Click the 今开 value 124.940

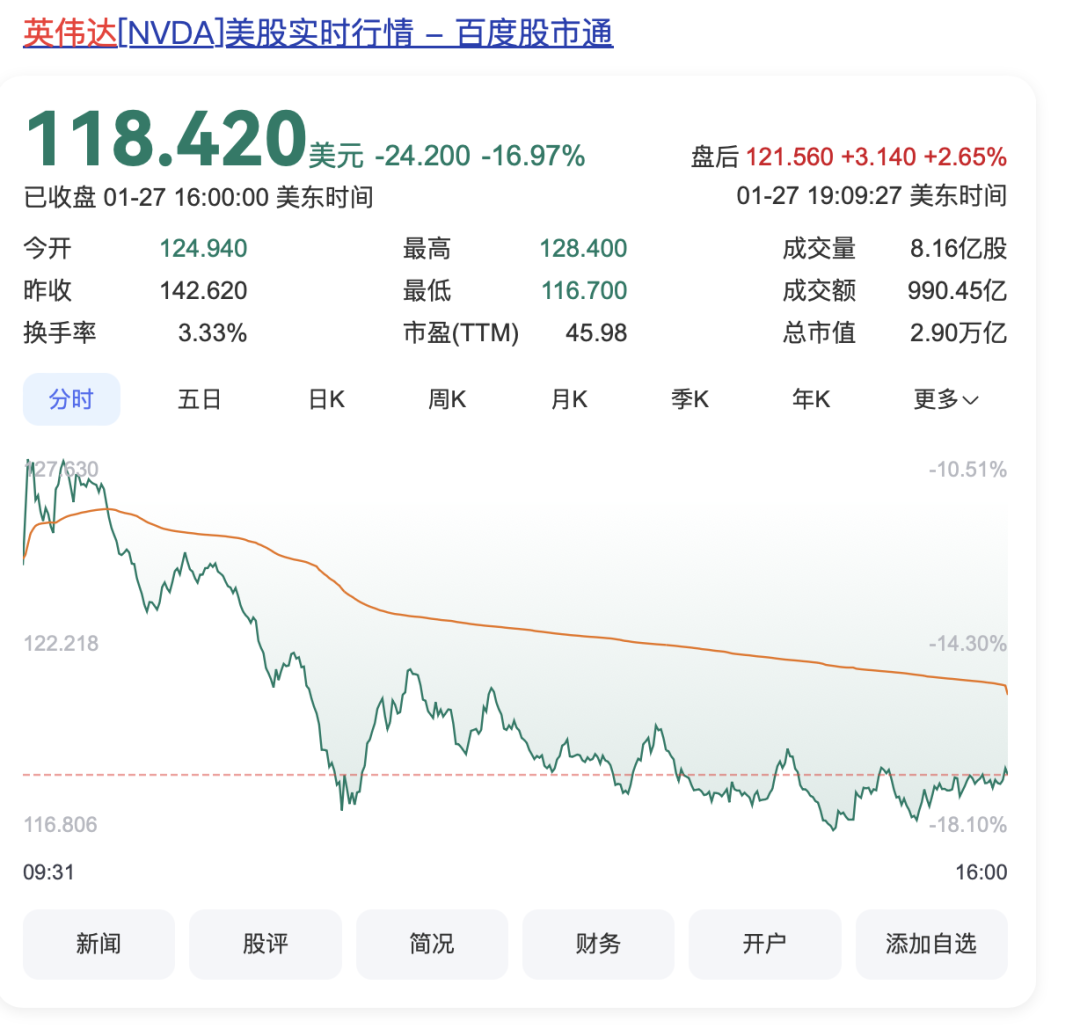click(203, 249)
